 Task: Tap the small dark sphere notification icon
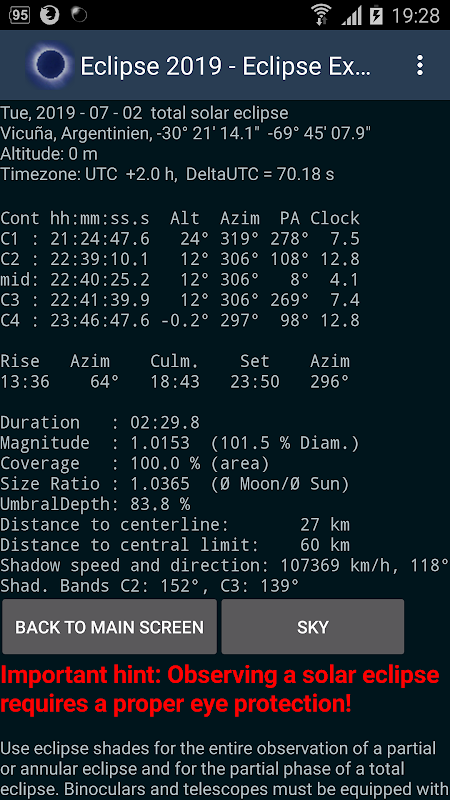pyautogui.click(x=79, y=15)
